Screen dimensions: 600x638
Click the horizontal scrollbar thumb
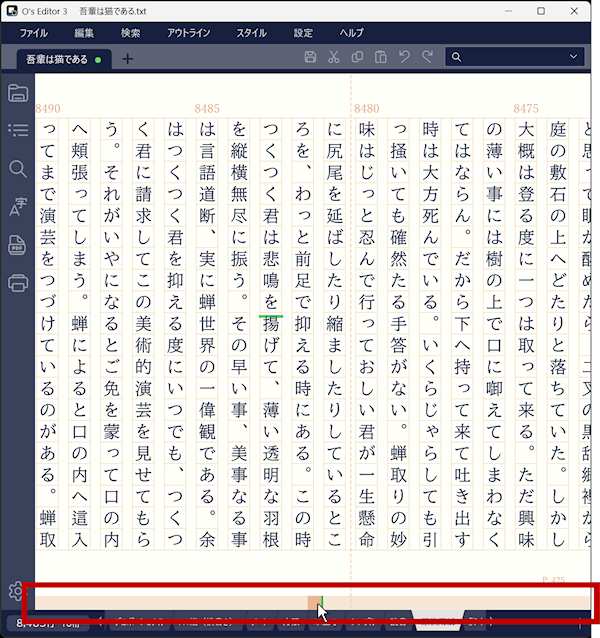coord(315,603)
